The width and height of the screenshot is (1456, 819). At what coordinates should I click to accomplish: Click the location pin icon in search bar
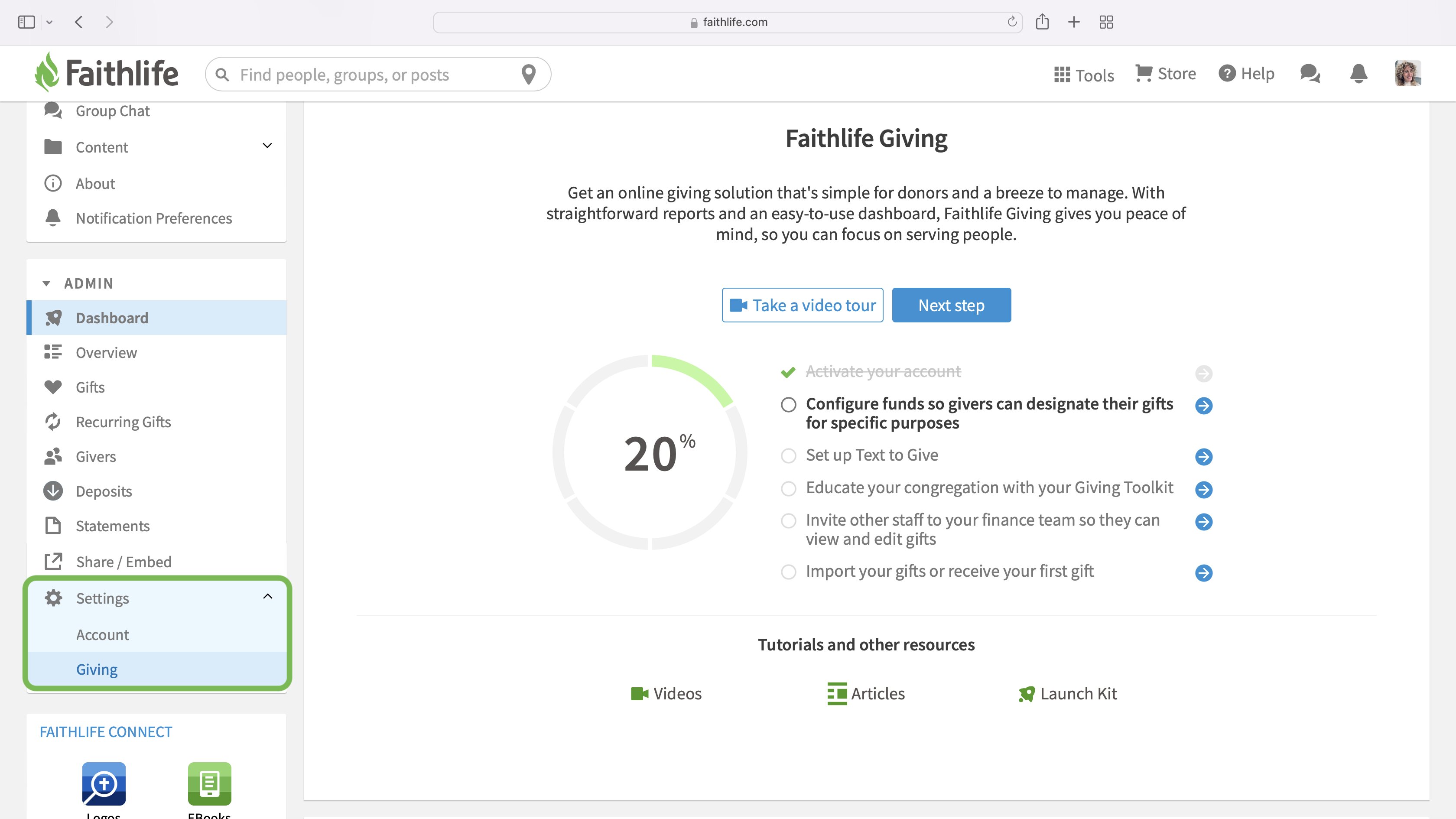[529, 74]
